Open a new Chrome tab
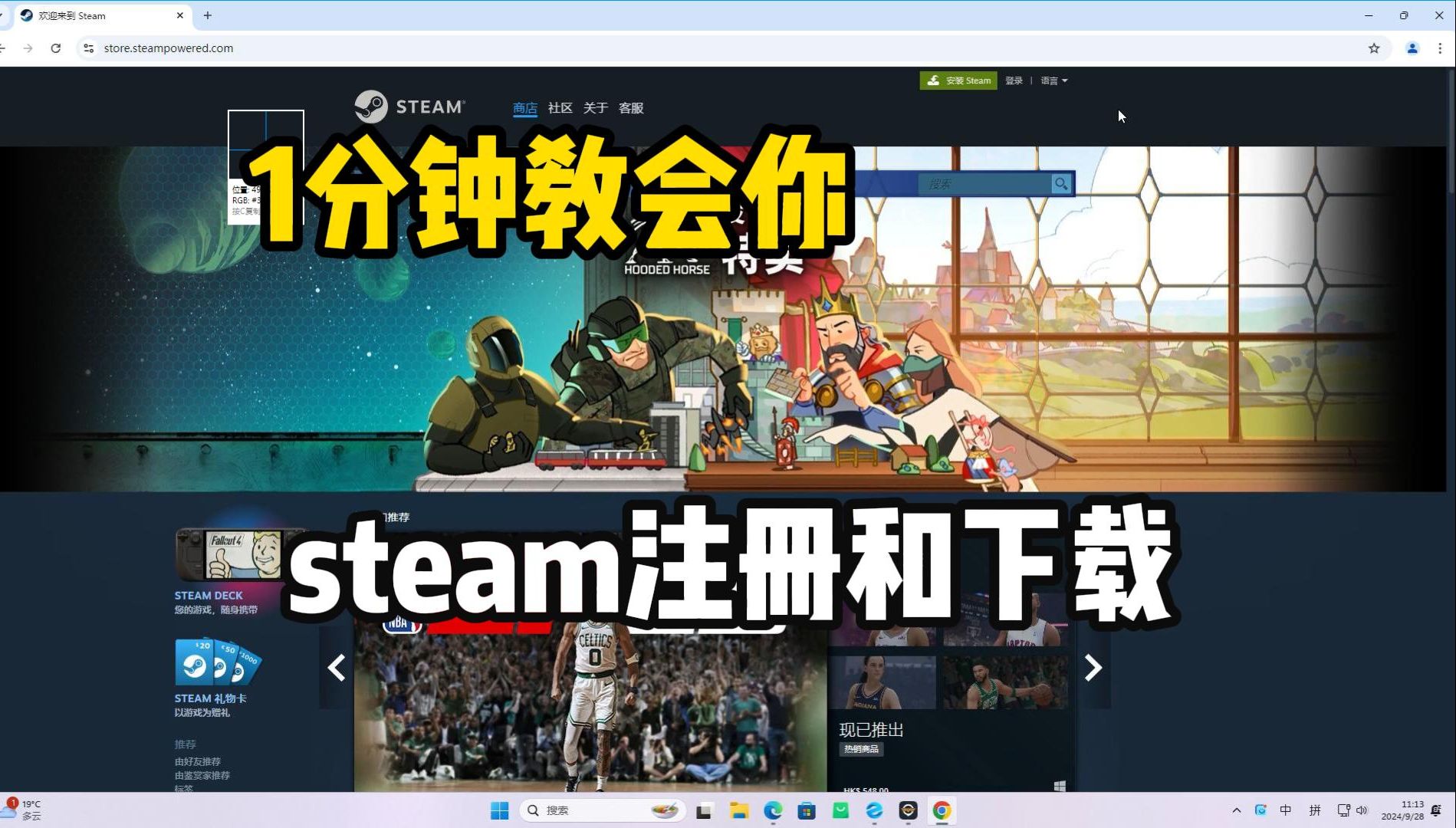This screenshot has width=1456, height=828. [x=207, y=15]
